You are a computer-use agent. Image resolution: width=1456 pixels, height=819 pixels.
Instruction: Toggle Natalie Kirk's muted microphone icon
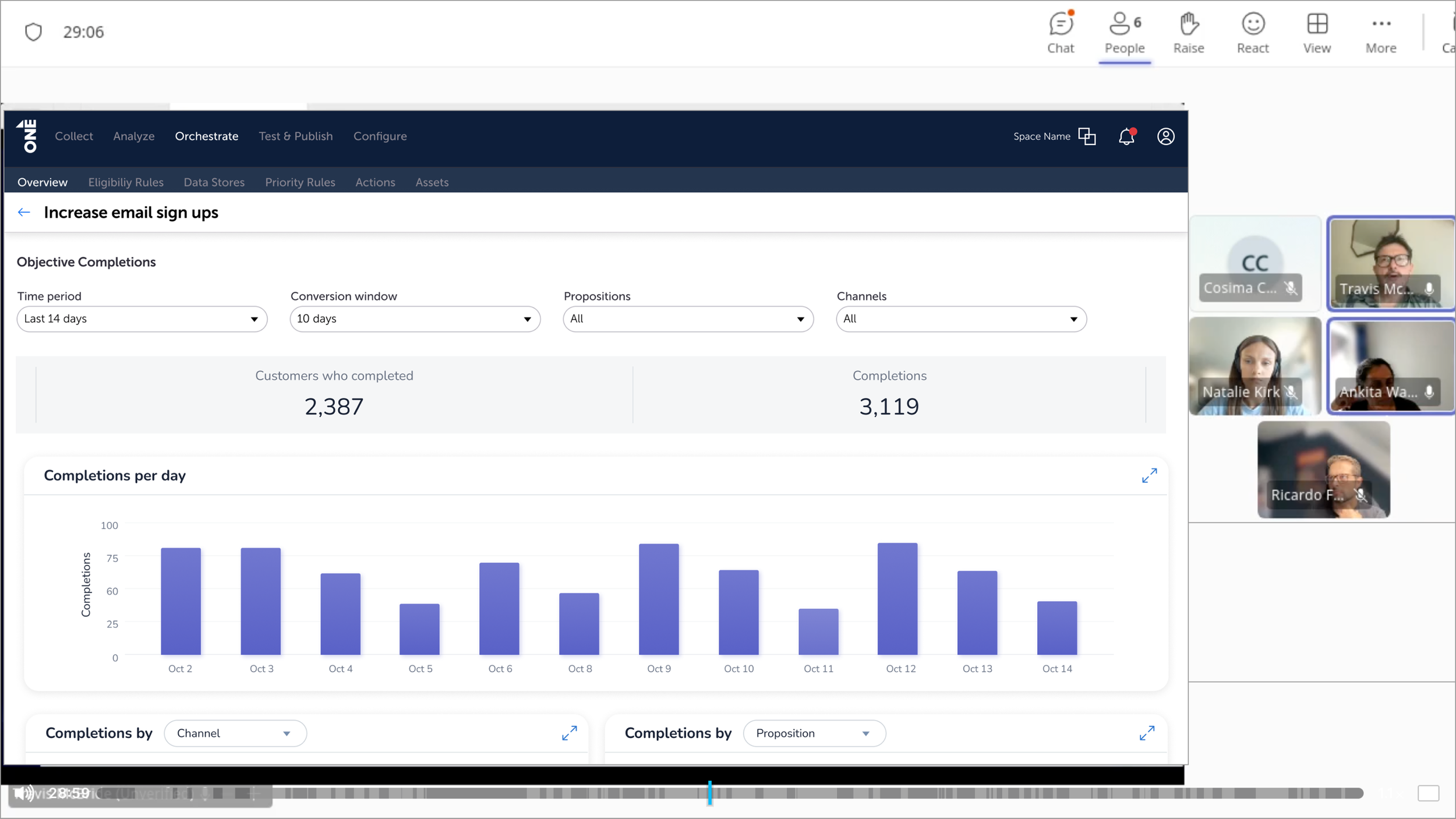(x=1291, y=392)
